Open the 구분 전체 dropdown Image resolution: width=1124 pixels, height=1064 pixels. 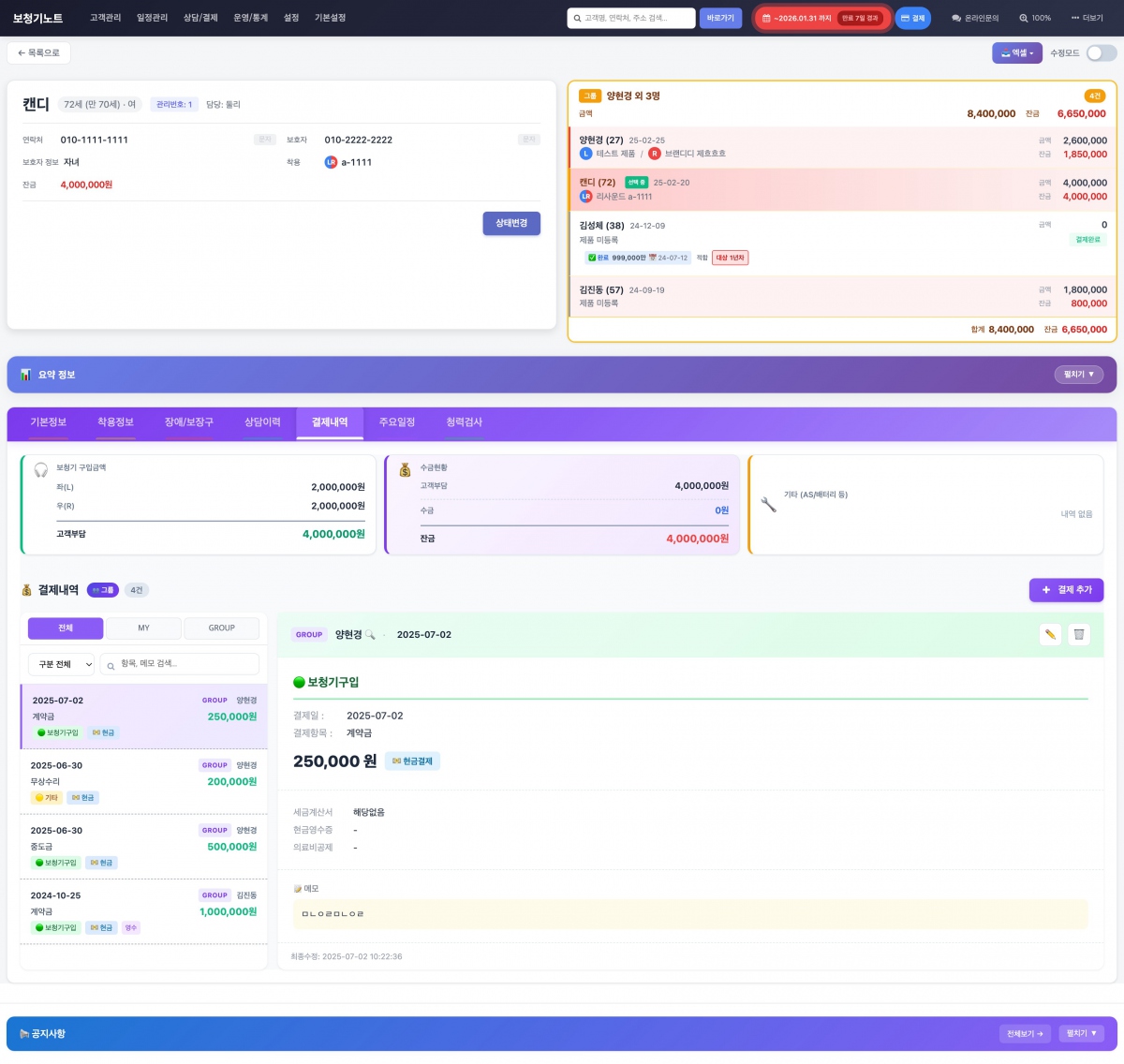61,664
